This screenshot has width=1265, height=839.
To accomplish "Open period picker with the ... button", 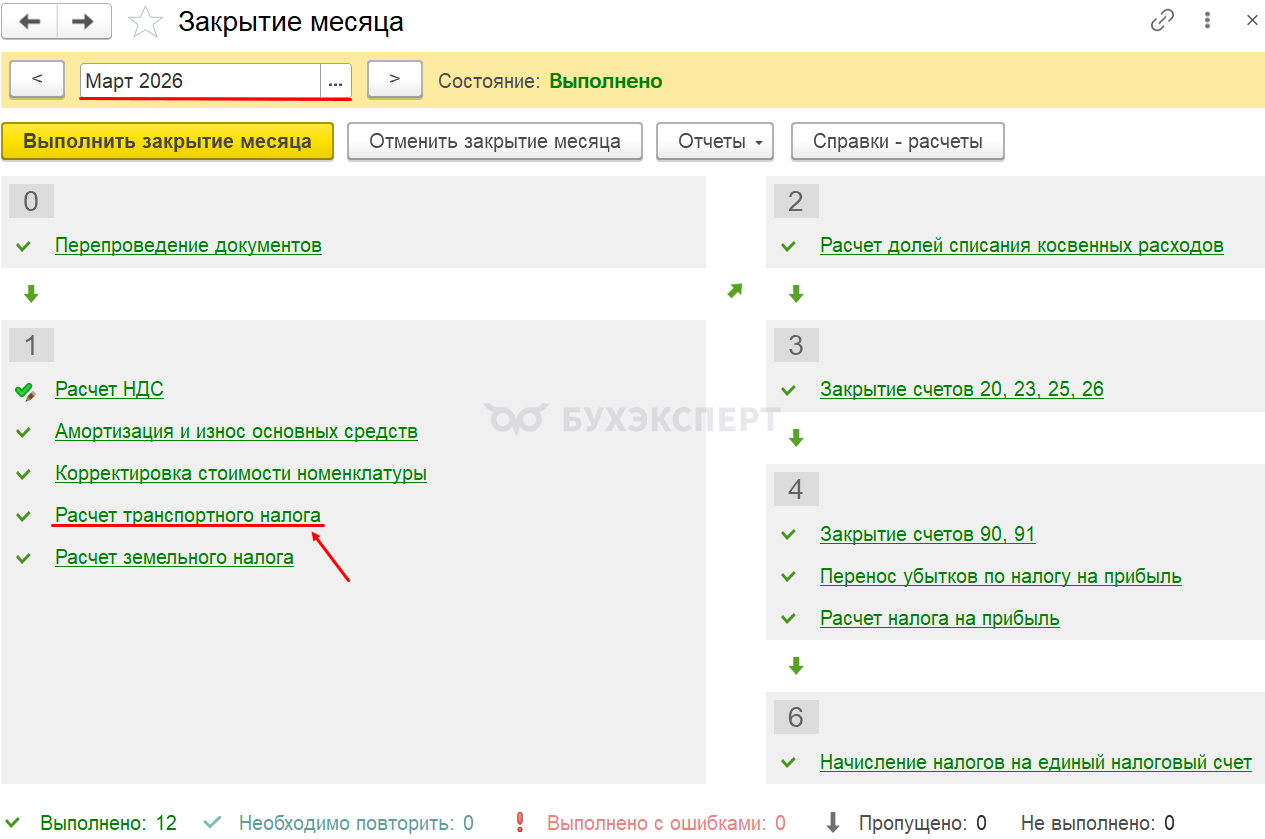I will [x=335, y=81].
